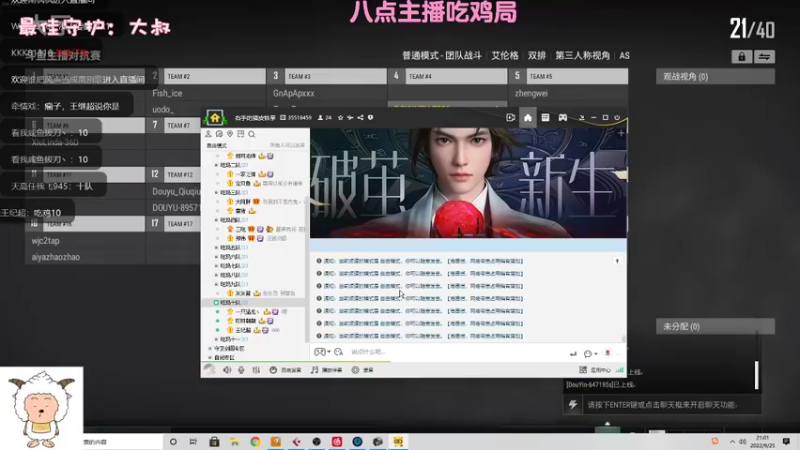Open the video playback icon in YY header
800x450 pixels.
510,117
